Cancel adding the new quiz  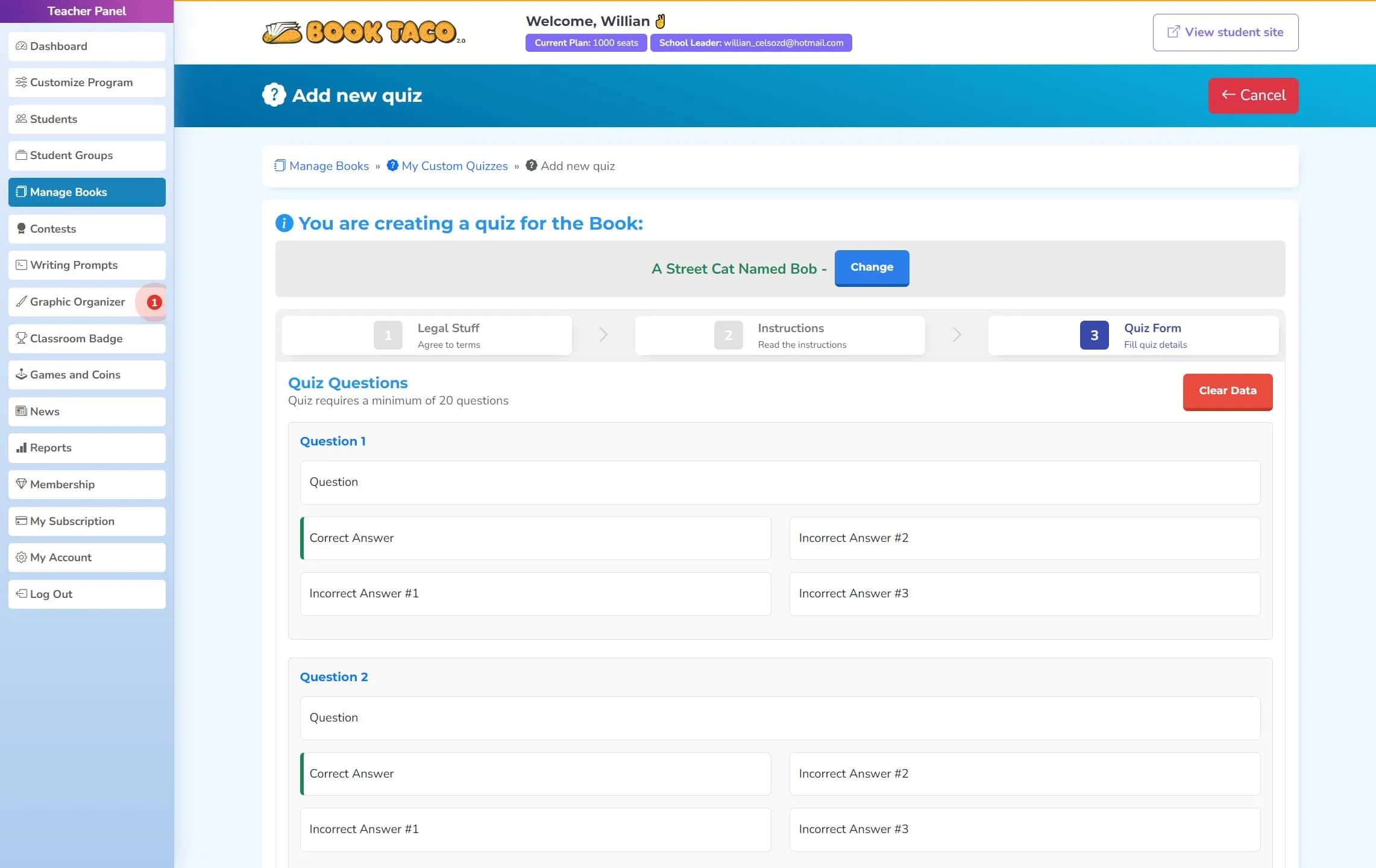(x=1252, y=95)
